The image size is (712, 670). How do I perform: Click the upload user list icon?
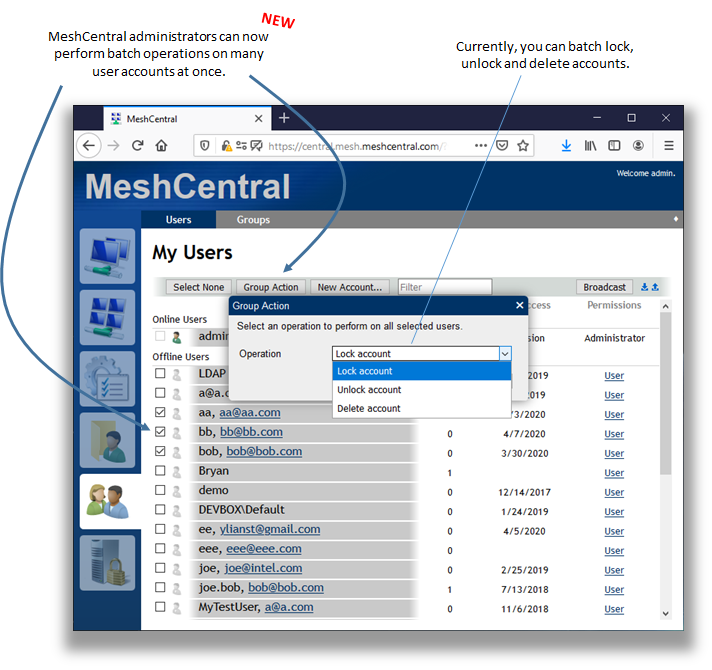click(x=655, y=287)
